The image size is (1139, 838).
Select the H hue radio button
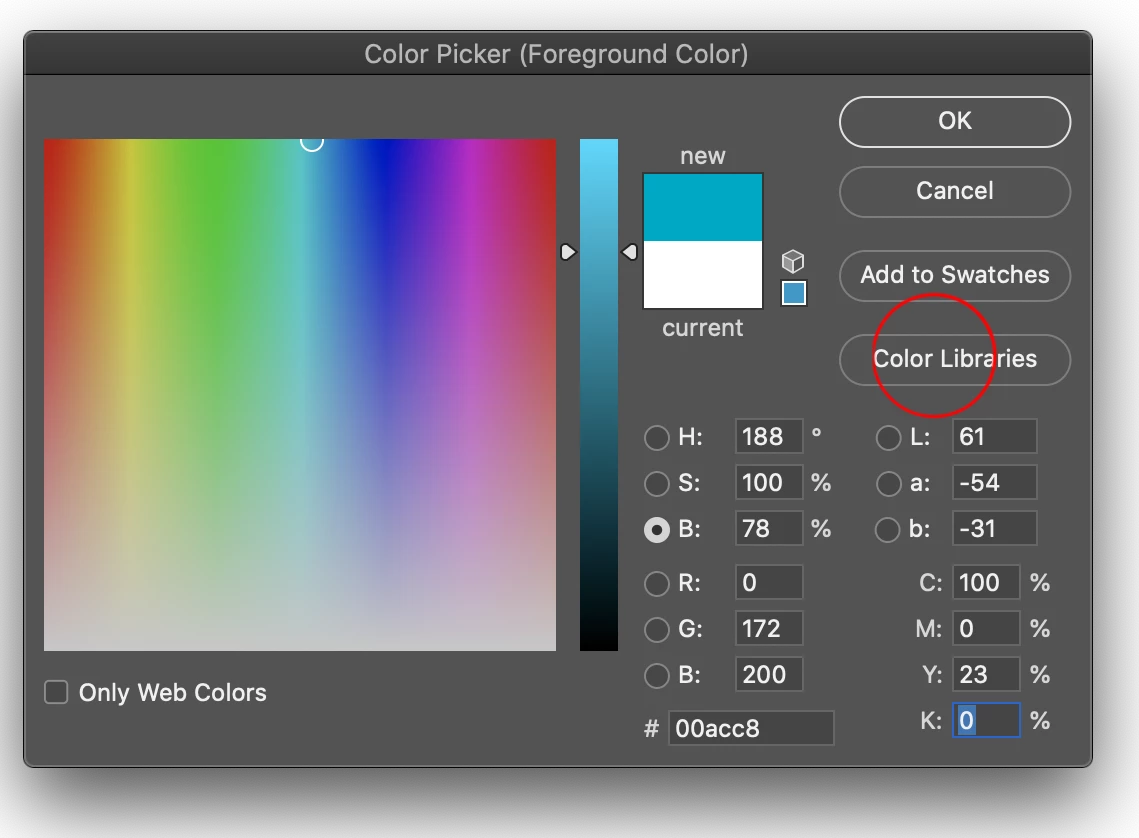(x=657, y=437)
